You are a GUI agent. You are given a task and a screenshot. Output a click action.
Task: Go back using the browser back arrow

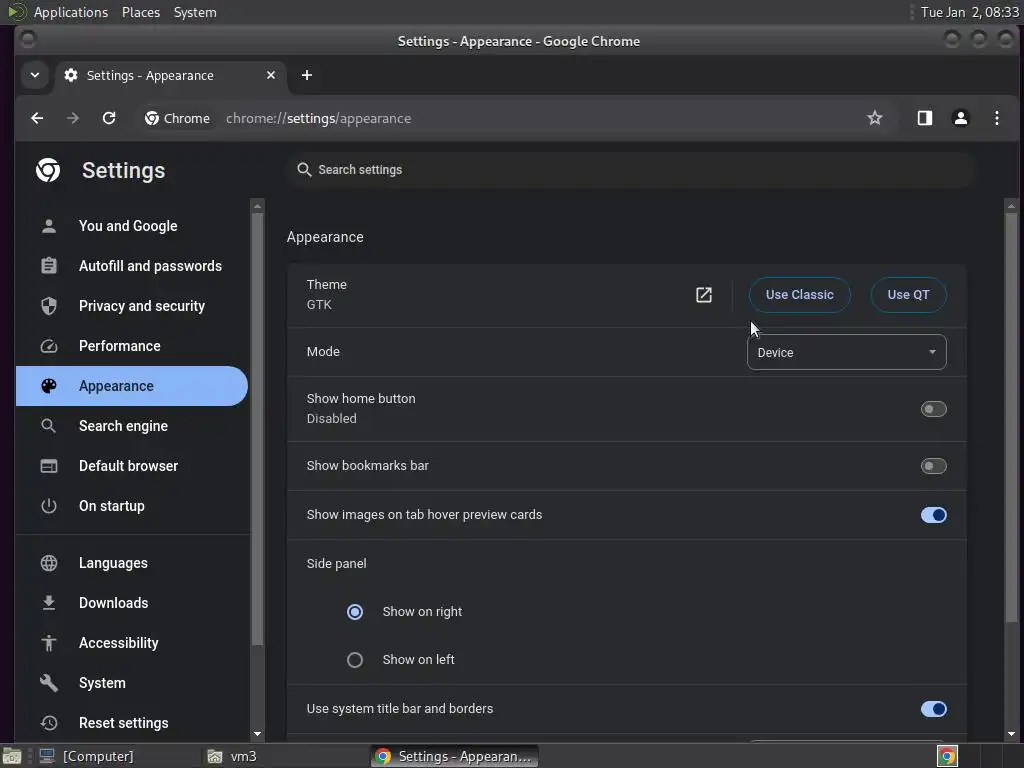click(37, 118)
